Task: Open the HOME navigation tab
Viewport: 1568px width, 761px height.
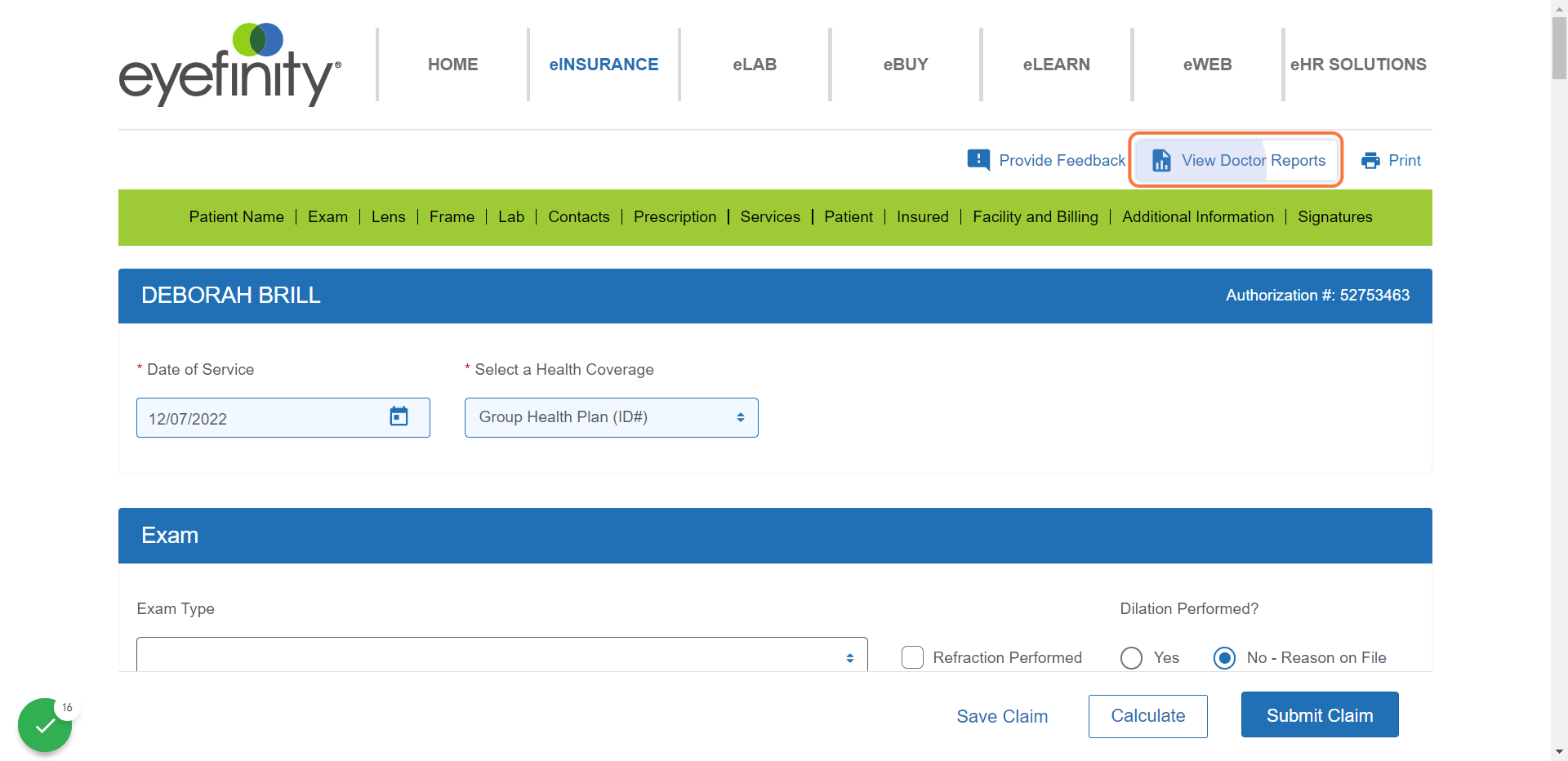Action: click(x=453, y=65)
